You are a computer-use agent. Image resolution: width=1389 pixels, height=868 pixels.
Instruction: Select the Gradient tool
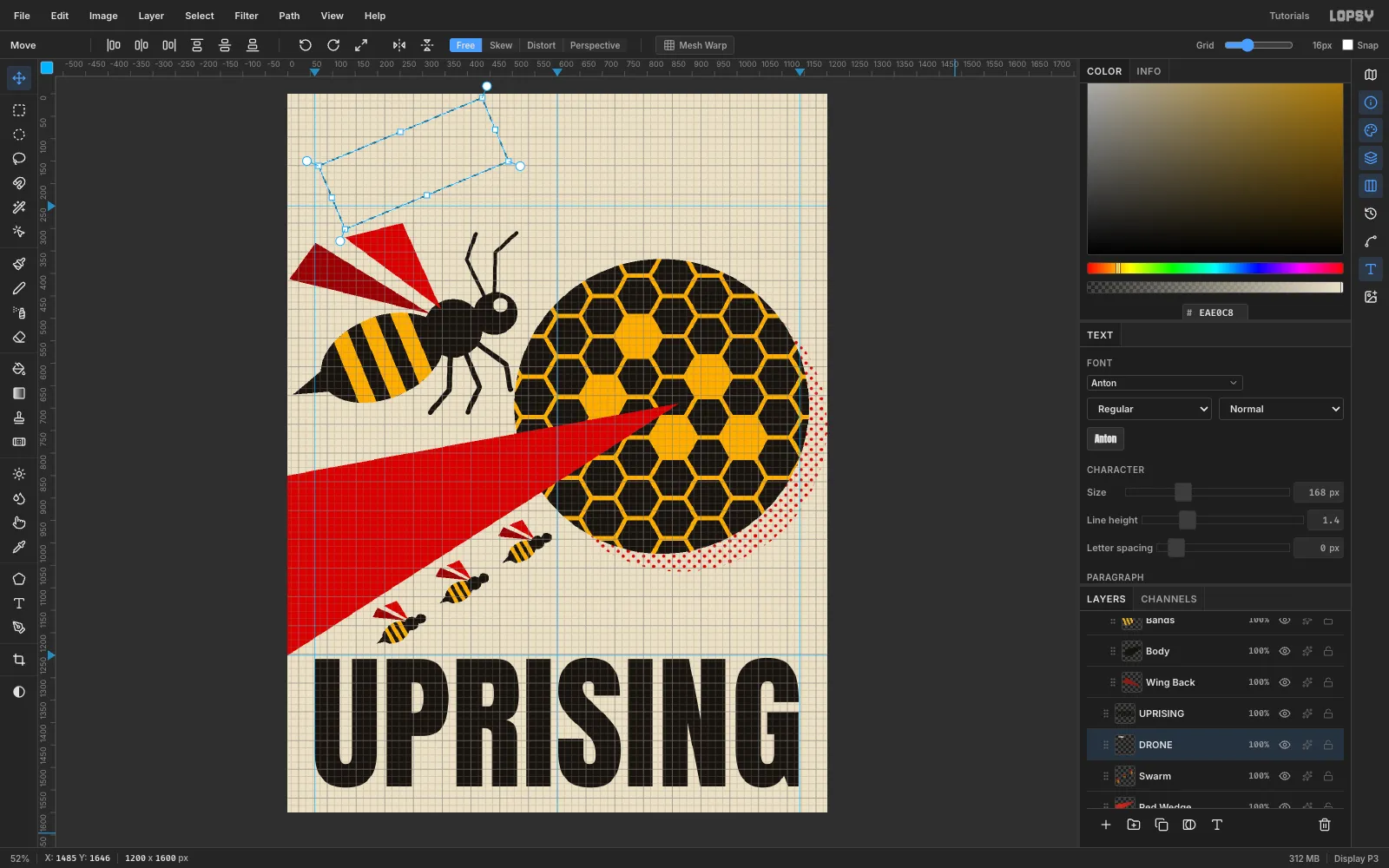19,393
